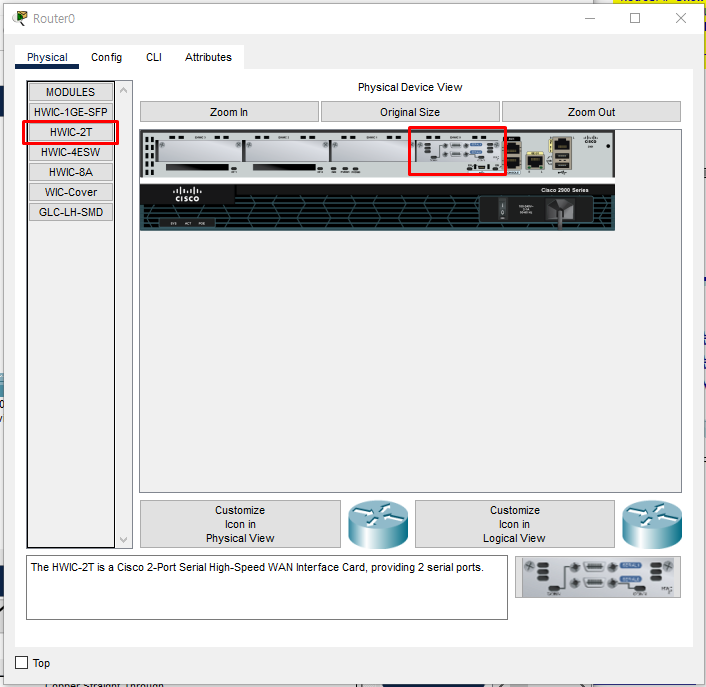This screenshot has width=706, height=687.
Task: Open Customize Icon in Logical View
Action: (515, 524)
